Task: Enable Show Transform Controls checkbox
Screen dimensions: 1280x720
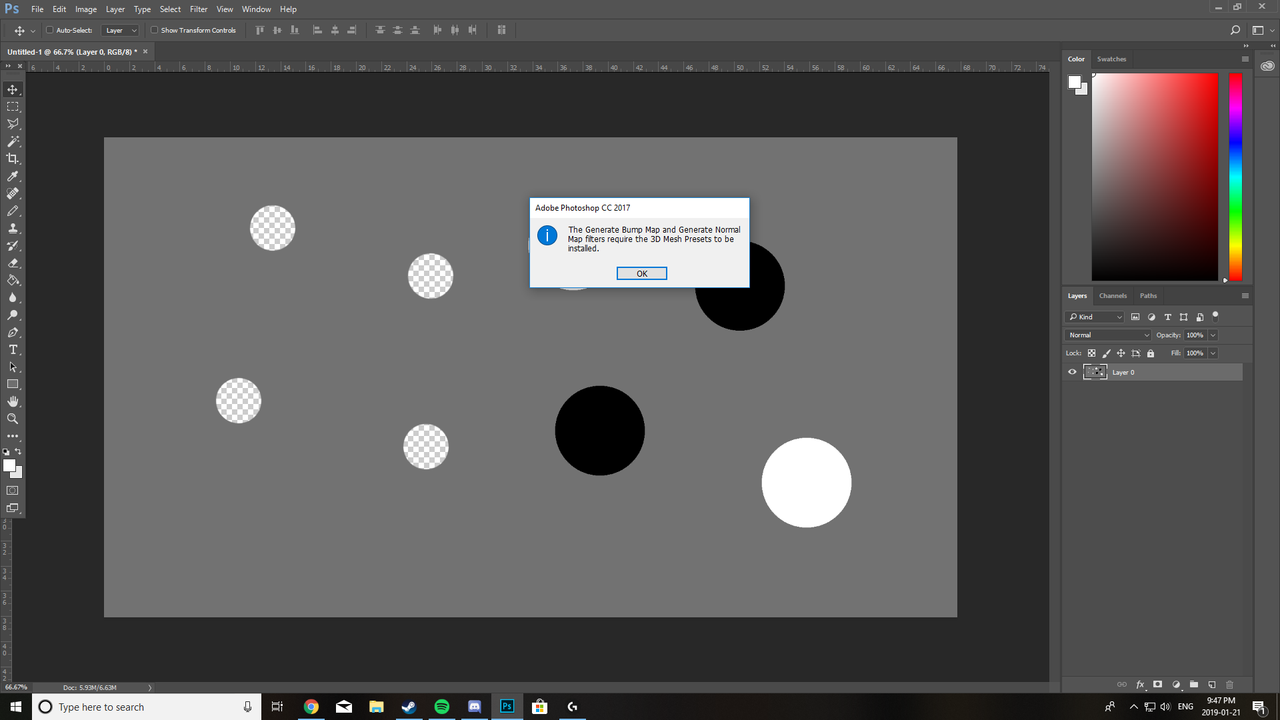Action: click(x=155, y=30)
